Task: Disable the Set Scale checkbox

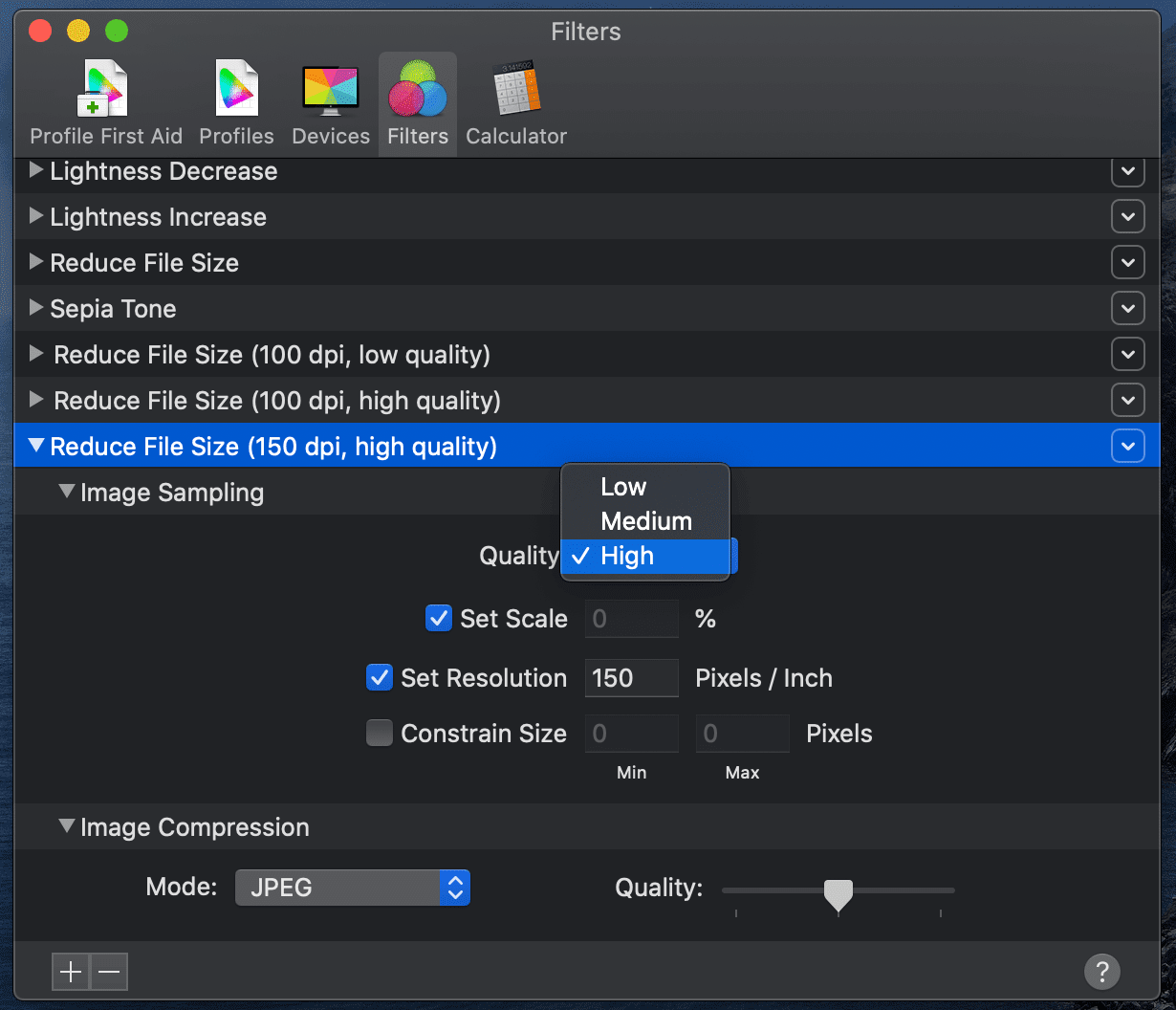Action: coord(439,618)
